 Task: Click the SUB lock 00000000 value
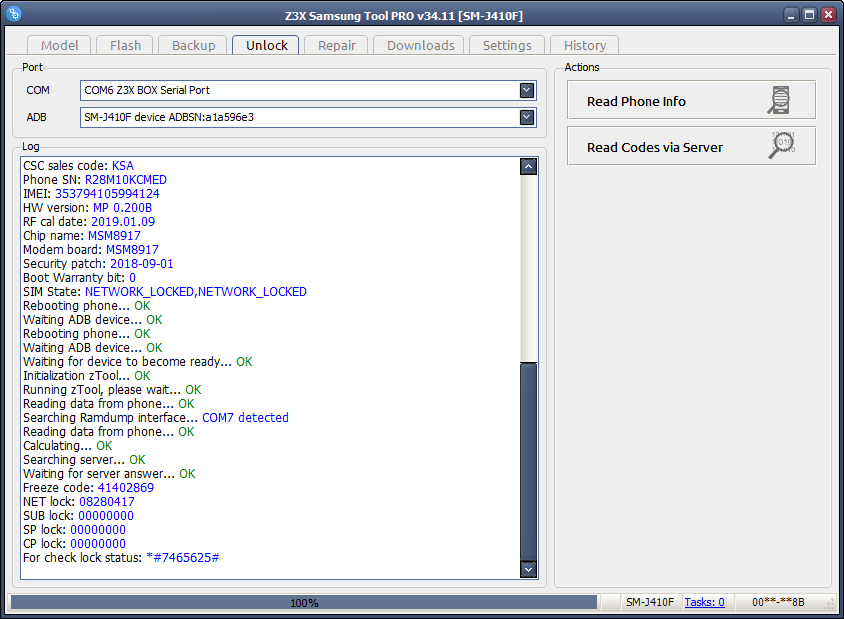[106, 516]
